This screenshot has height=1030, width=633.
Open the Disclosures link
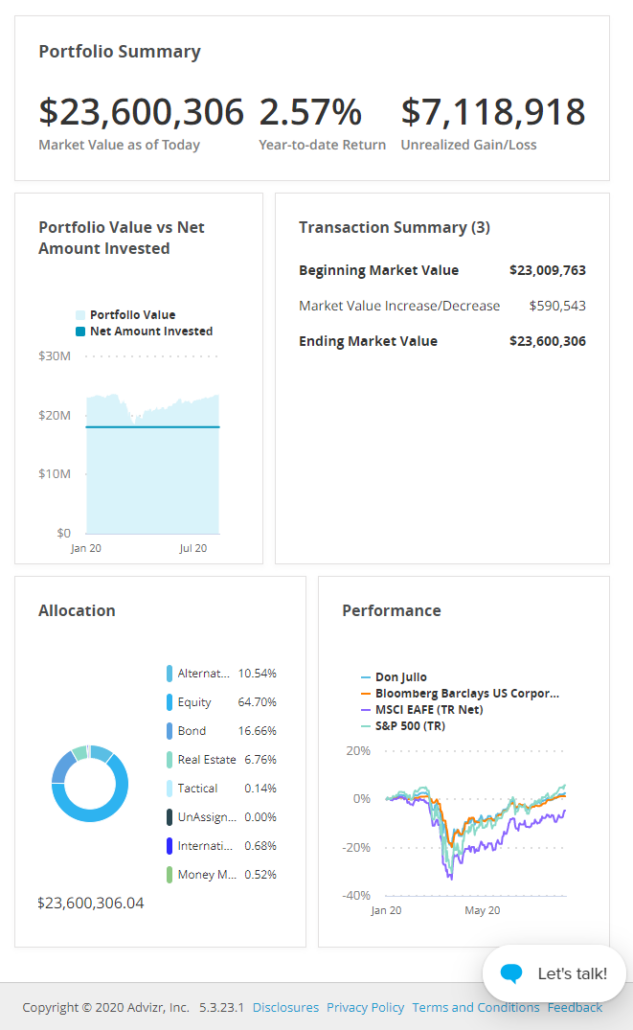[x=285, y=1007]
